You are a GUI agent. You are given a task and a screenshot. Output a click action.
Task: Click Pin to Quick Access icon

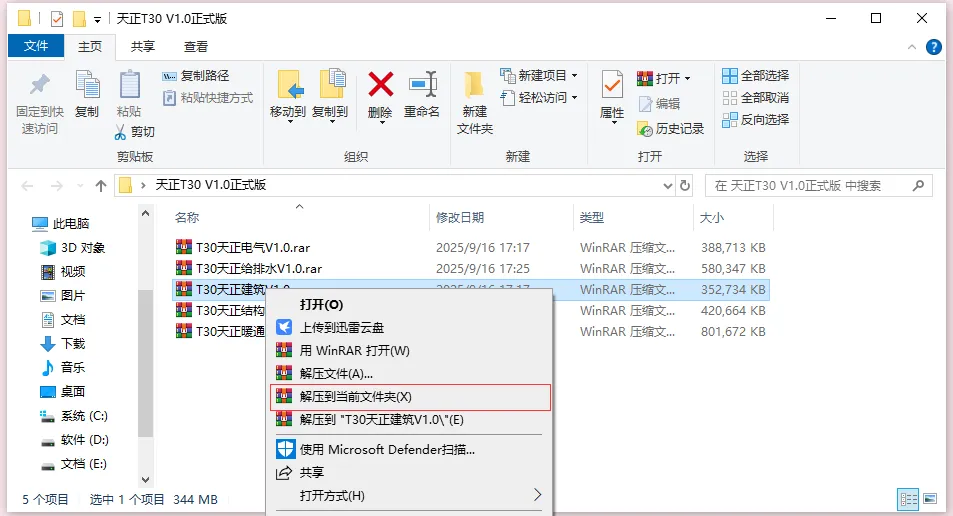(40, 85)
